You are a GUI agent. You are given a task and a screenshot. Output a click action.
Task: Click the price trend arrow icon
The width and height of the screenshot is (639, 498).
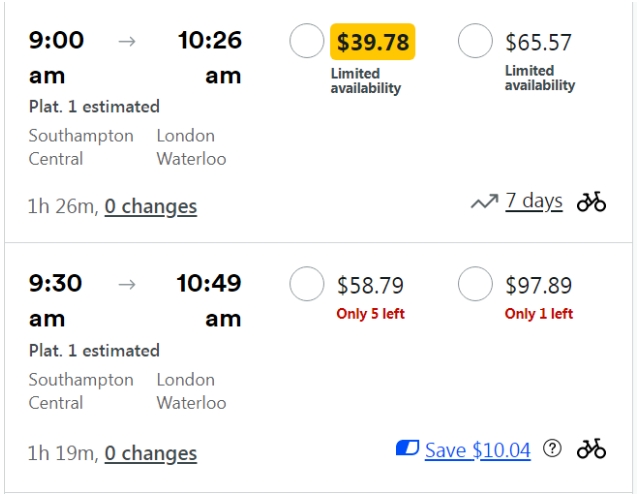[x=484, y=202]
